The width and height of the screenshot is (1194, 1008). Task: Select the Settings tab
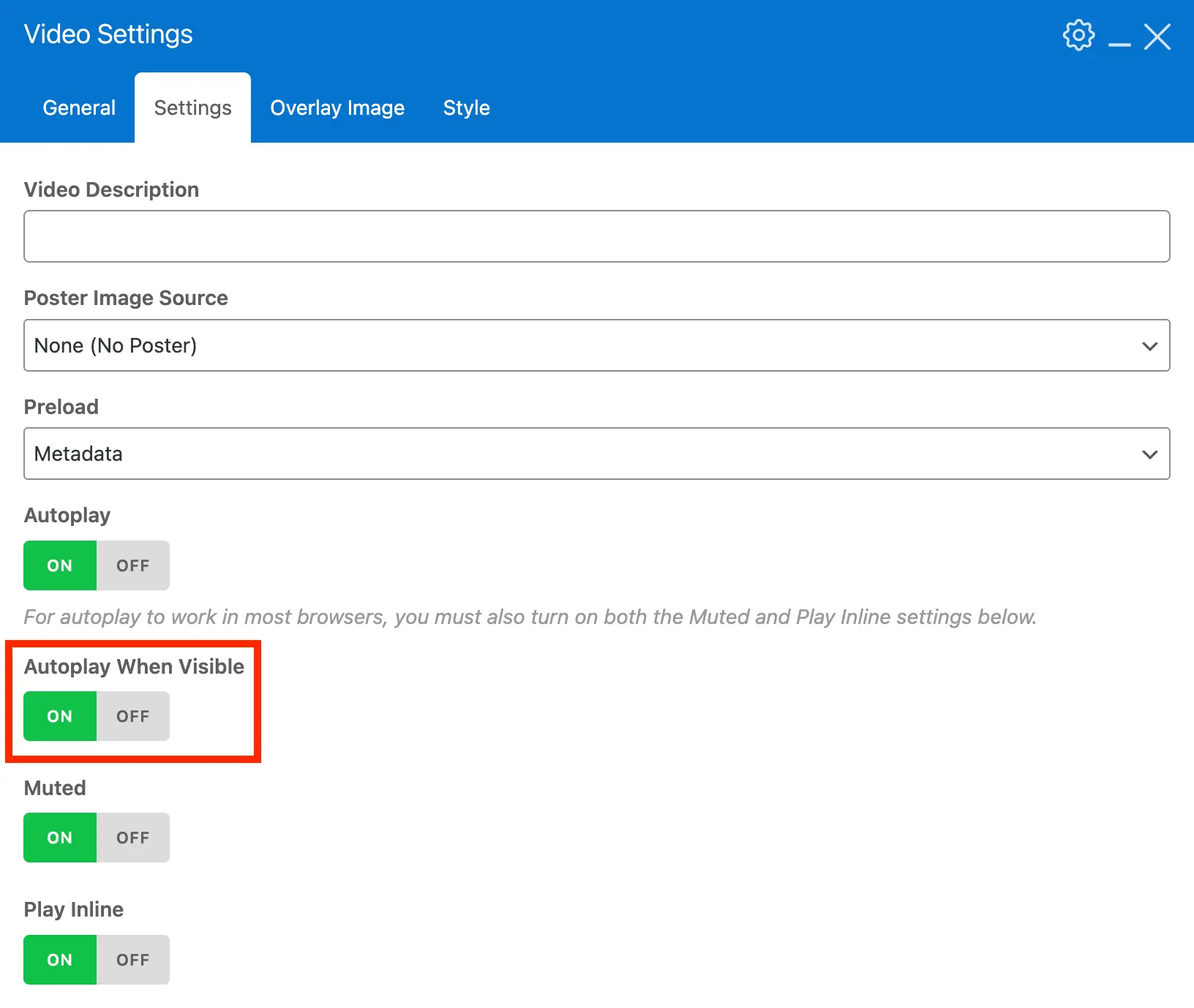(193, 108)
